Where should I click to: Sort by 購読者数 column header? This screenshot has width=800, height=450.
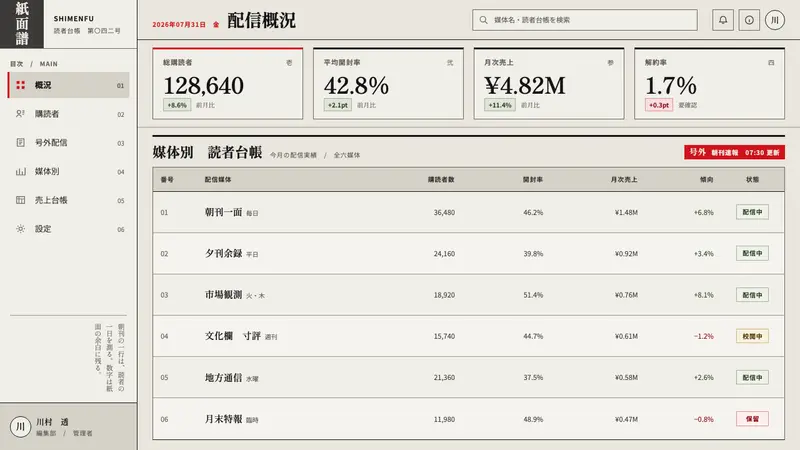tap(441, 180)
